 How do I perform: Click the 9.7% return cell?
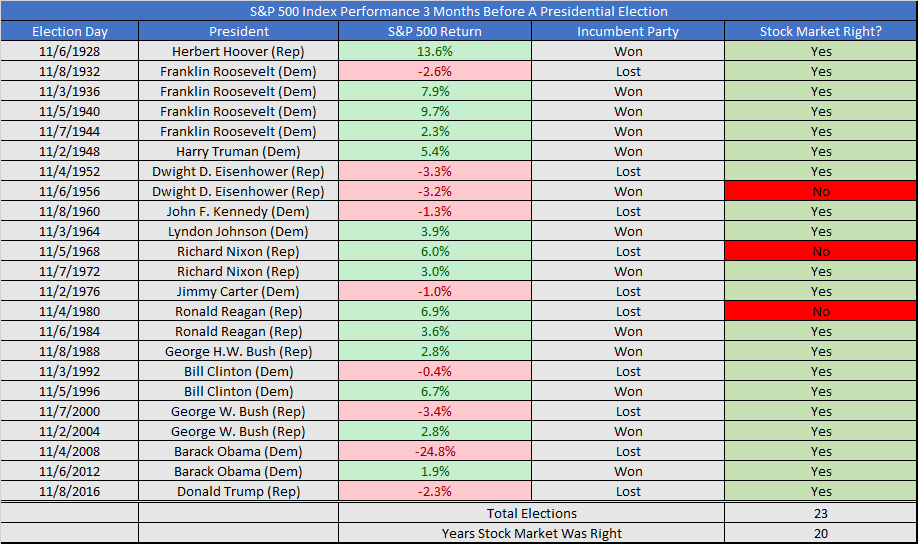tap(434, 111)
